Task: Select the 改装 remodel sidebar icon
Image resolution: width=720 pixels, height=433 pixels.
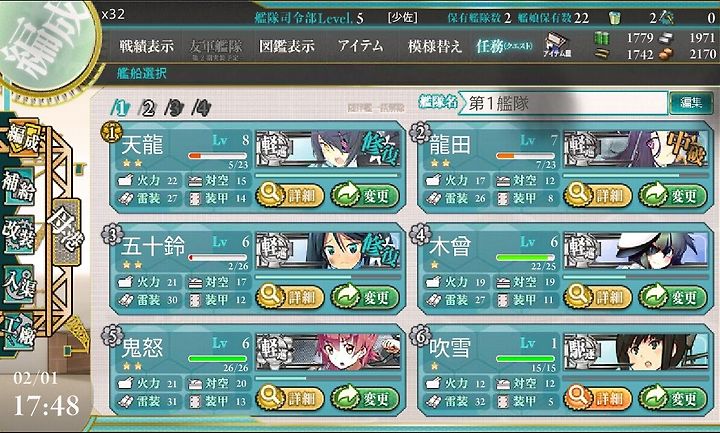Action: coord(19,234)
